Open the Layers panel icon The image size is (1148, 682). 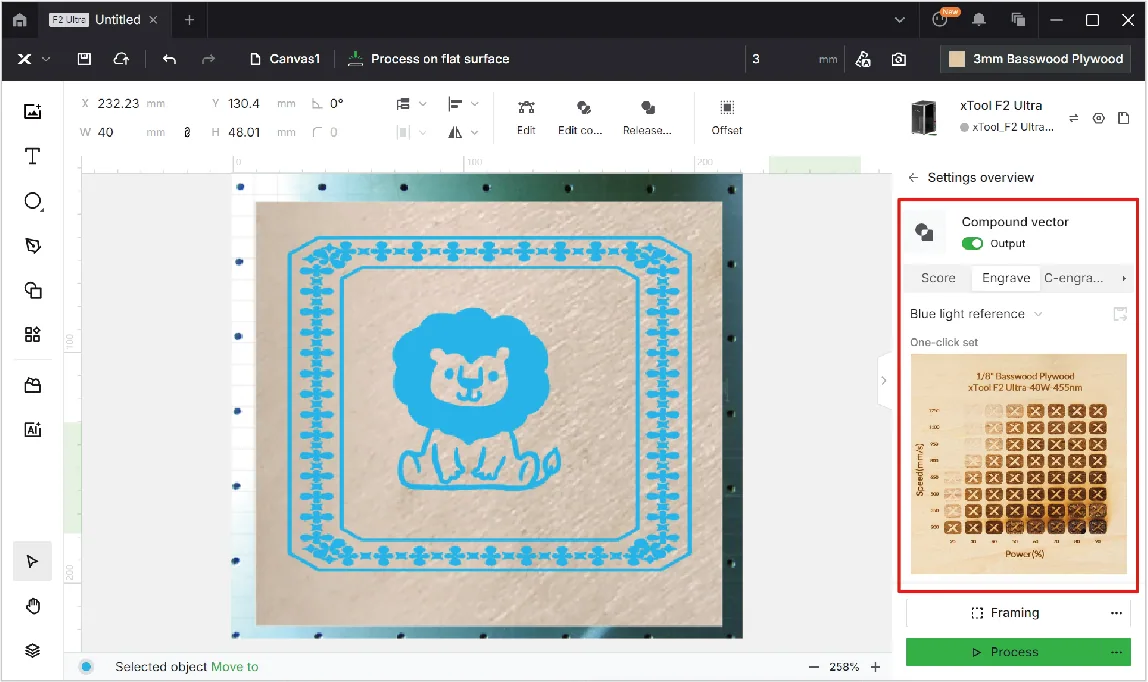point(32,650)
